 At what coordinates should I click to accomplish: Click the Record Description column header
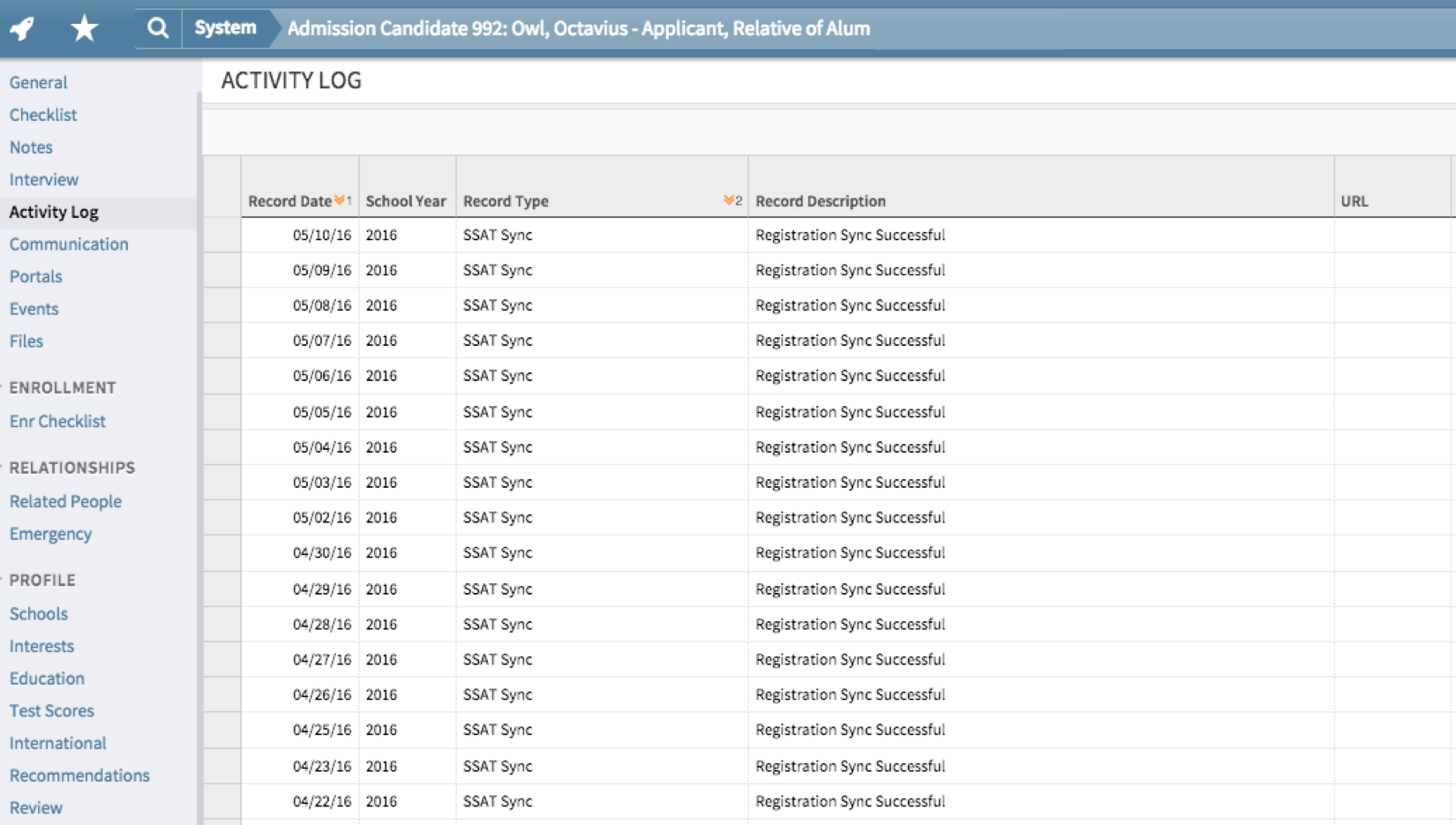click(821, 201)
